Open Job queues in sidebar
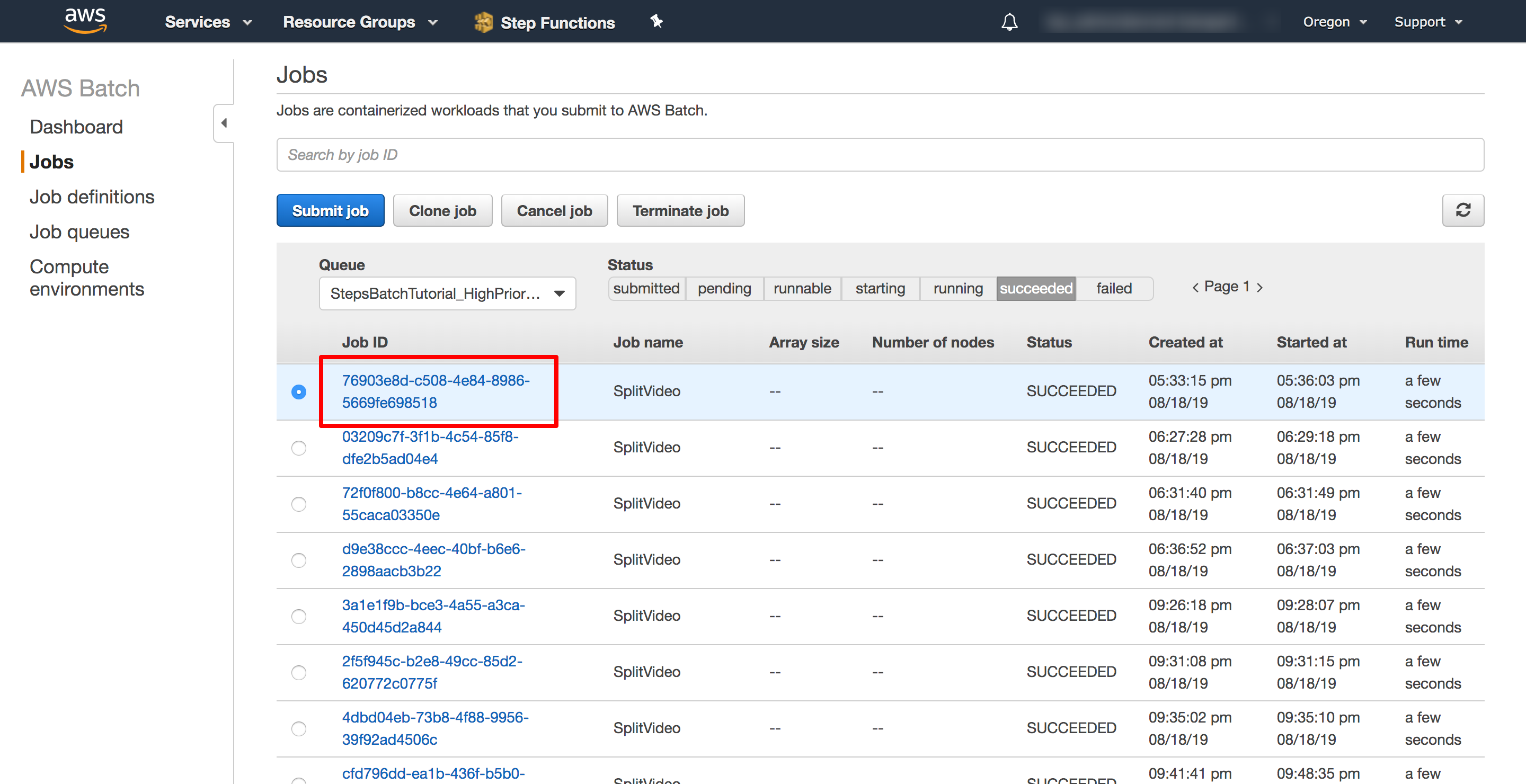 (x=79, y=231)
